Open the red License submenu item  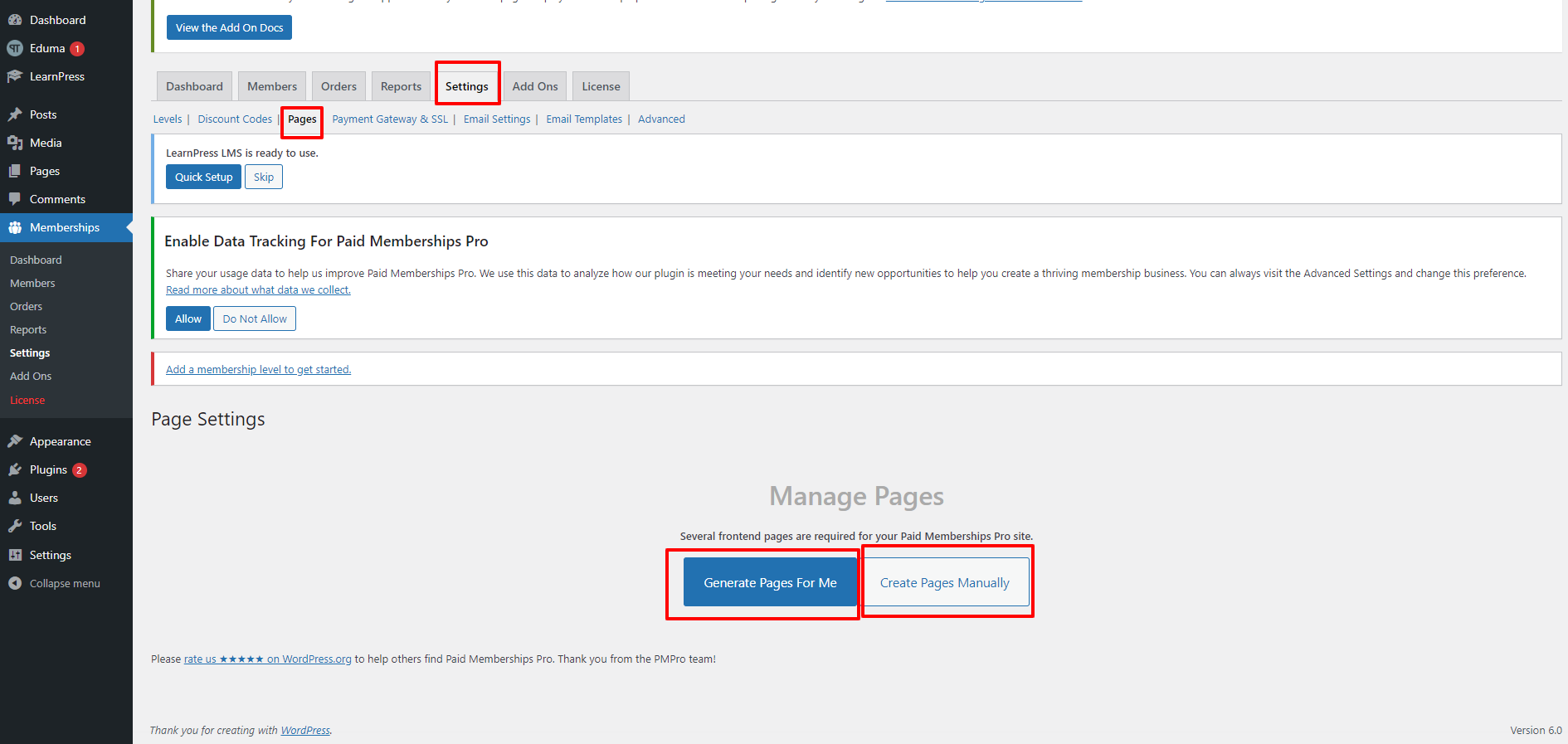27,400
